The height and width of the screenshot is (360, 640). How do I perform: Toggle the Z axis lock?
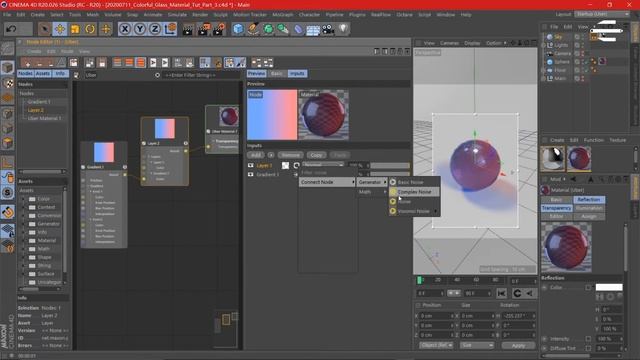155,29
